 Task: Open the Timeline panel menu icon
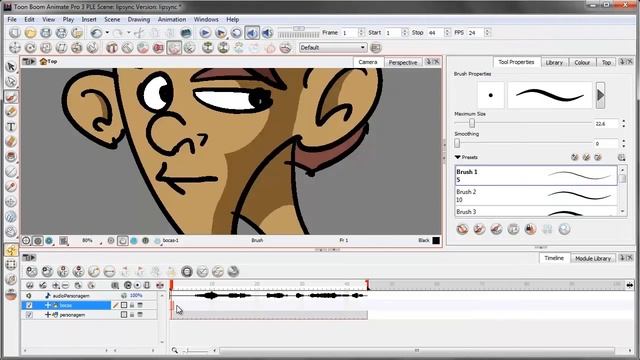(29, 258)
